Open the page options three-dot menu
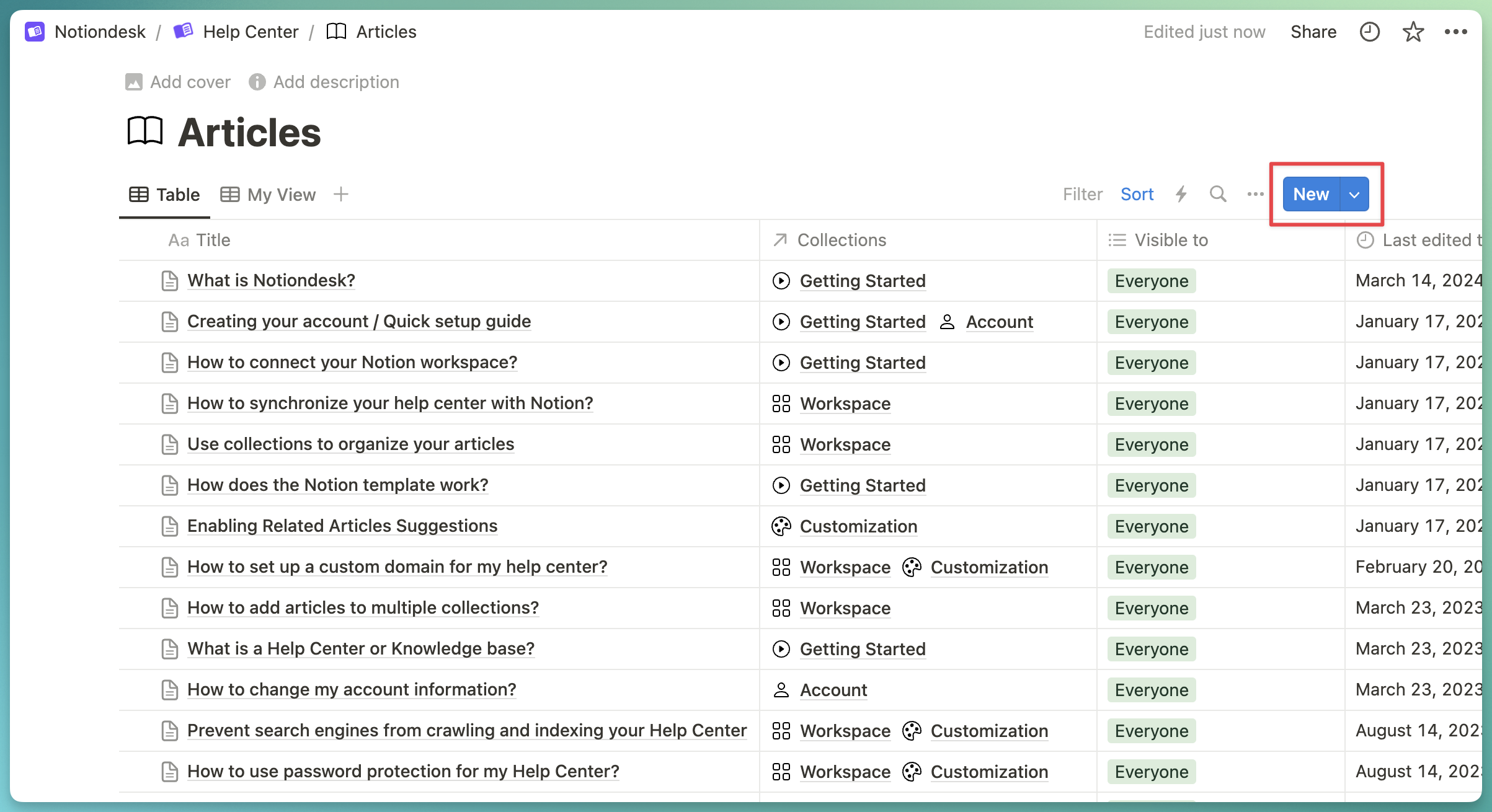 point(1455,32)
